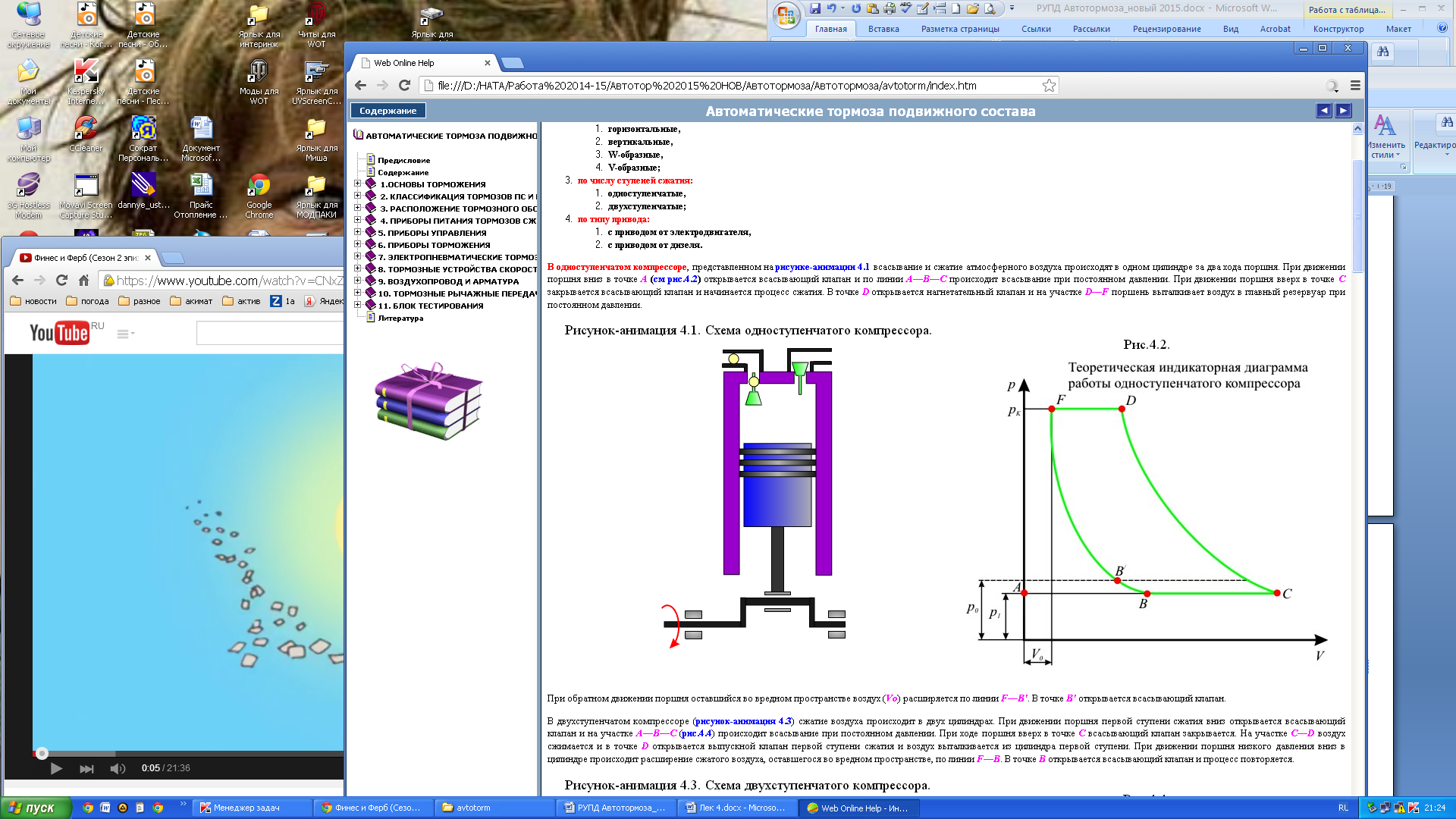Play the YouTube video
Screen dimensions: 1456x819
[56, 768]
